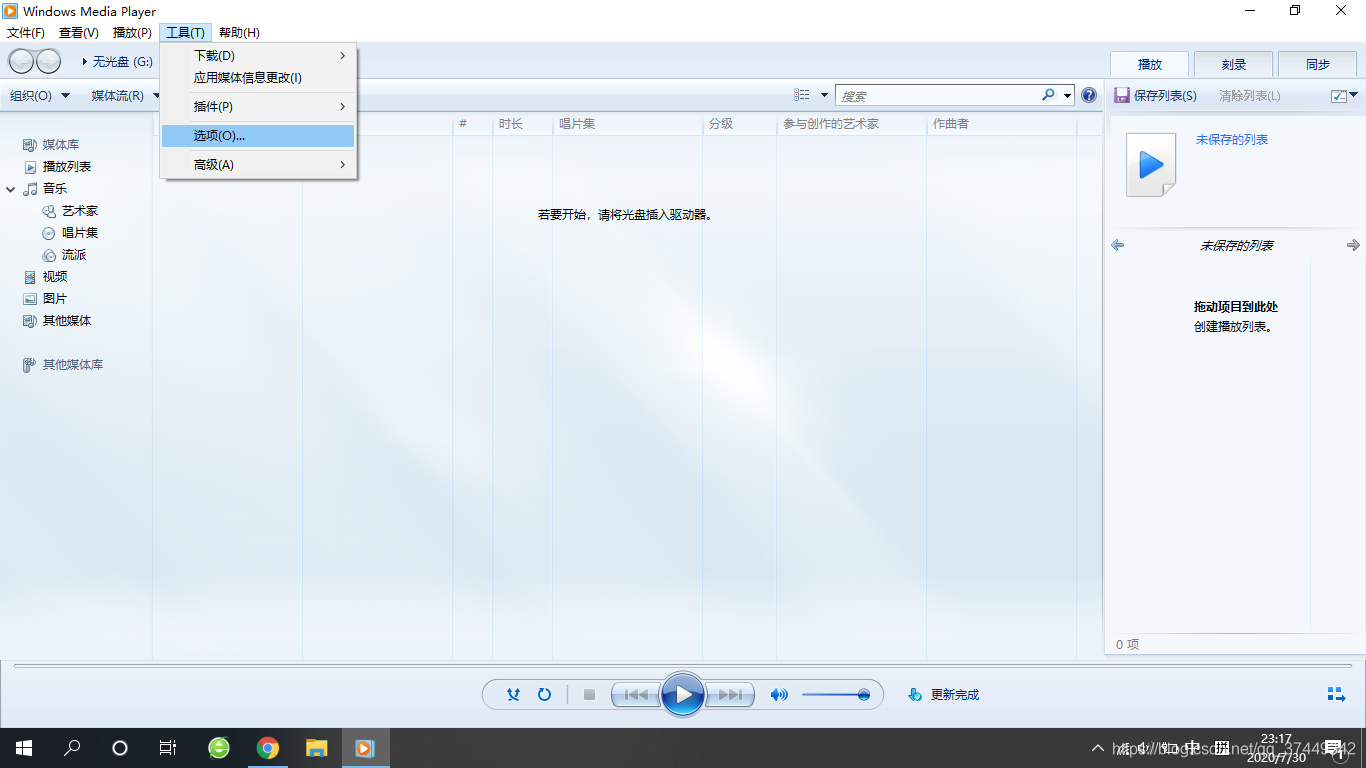Screen dimensions: 1366x768
Task: Click the 无光盘 (G:) breadcrumb arrow
Action: (x=85, y=61)
